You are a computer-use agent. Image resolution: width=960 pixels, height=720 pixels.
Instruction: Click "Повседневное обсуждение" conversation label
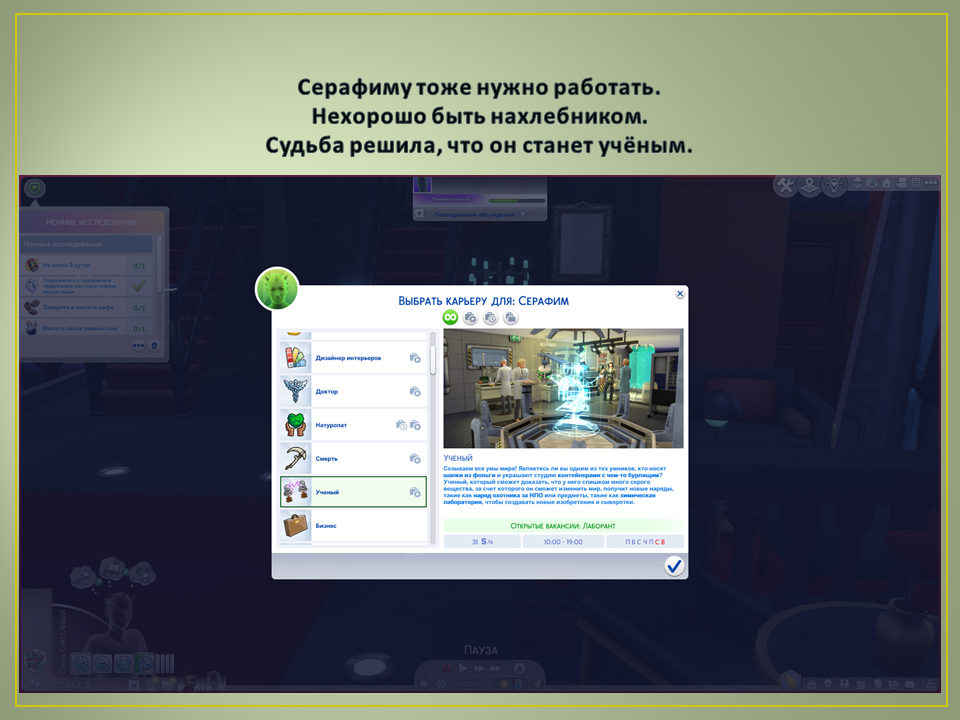474,214
